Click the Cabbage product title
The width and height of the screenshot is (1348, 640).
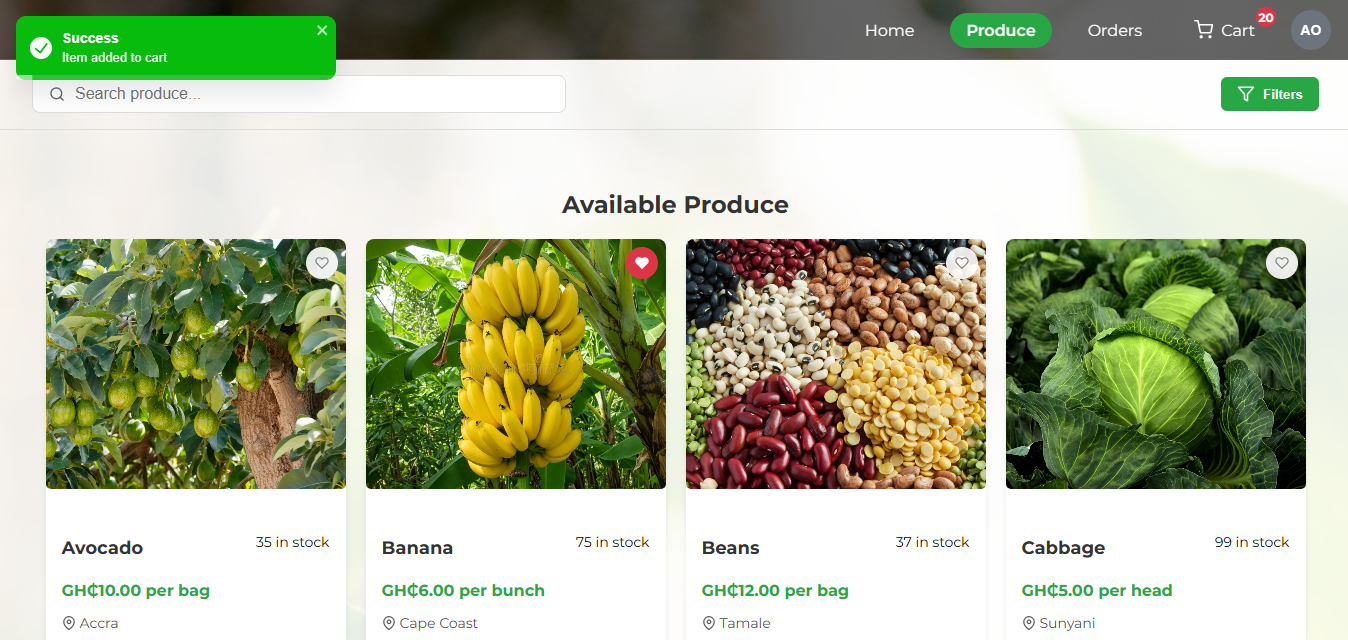(1063, 548)
